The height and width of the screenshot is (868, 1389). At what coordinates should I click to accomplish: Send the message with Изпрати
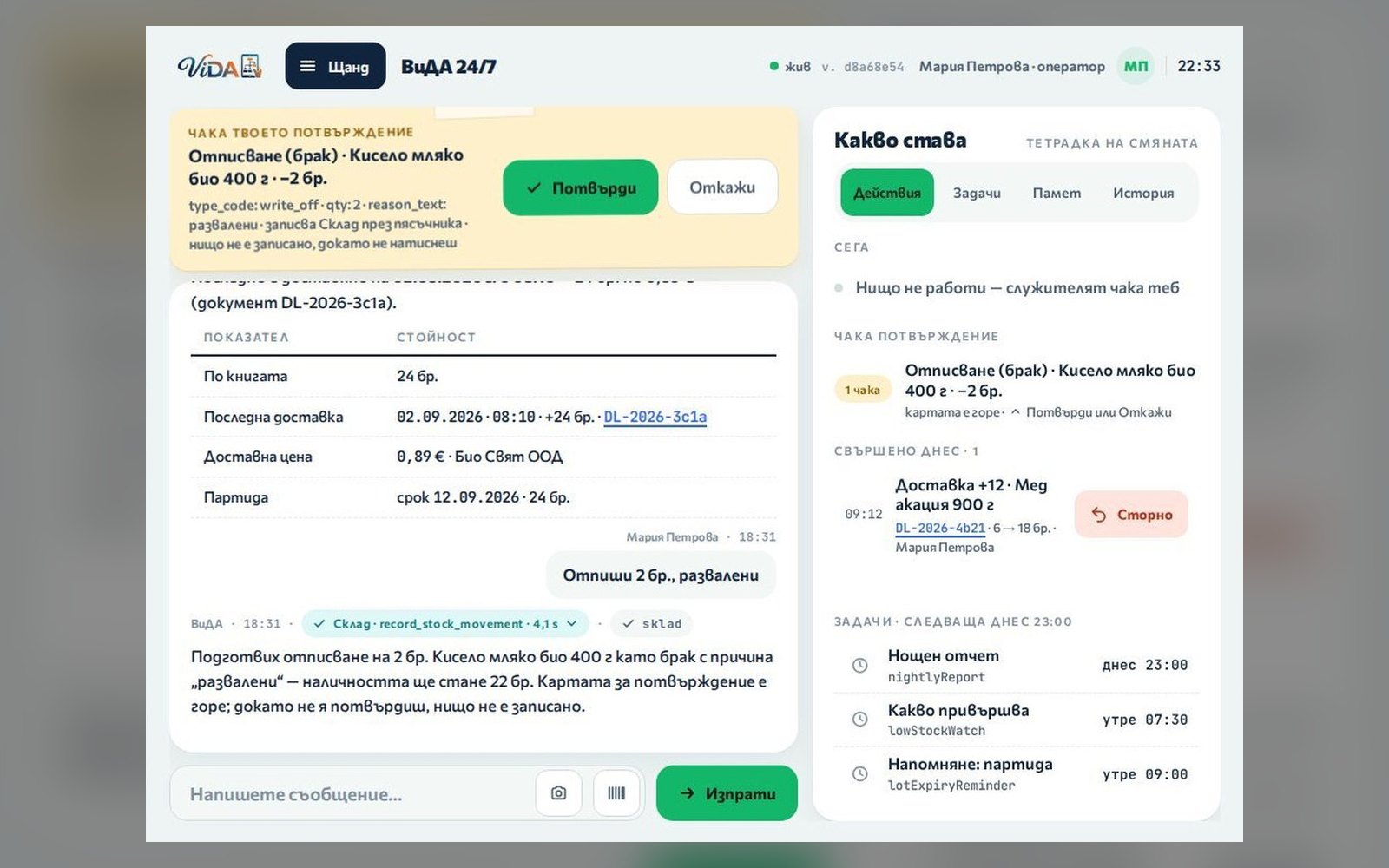[x=727, y=793]
